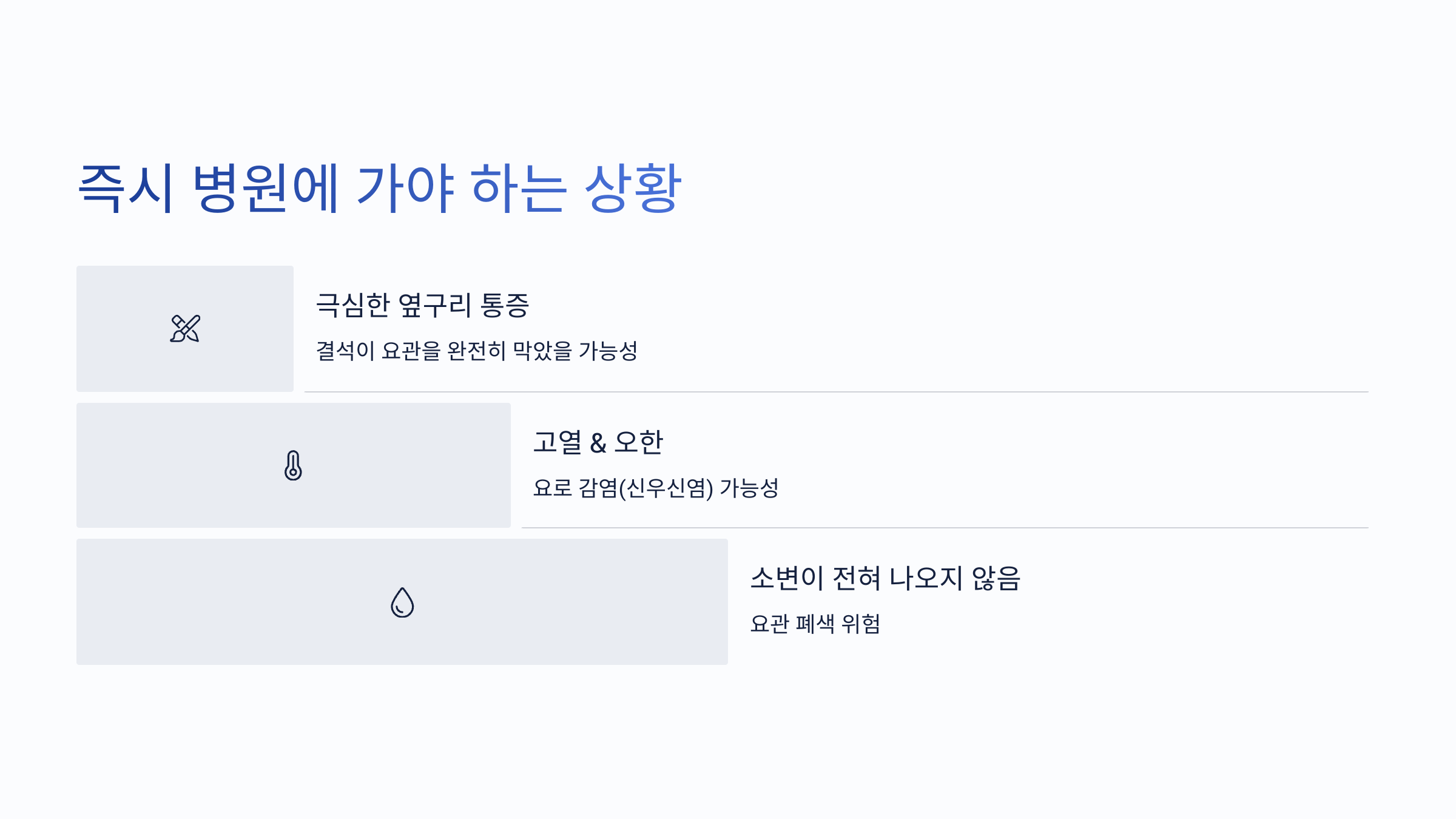
Task: Click the ampersand in 고열 & 오한
Action: (x=598, y=443)
